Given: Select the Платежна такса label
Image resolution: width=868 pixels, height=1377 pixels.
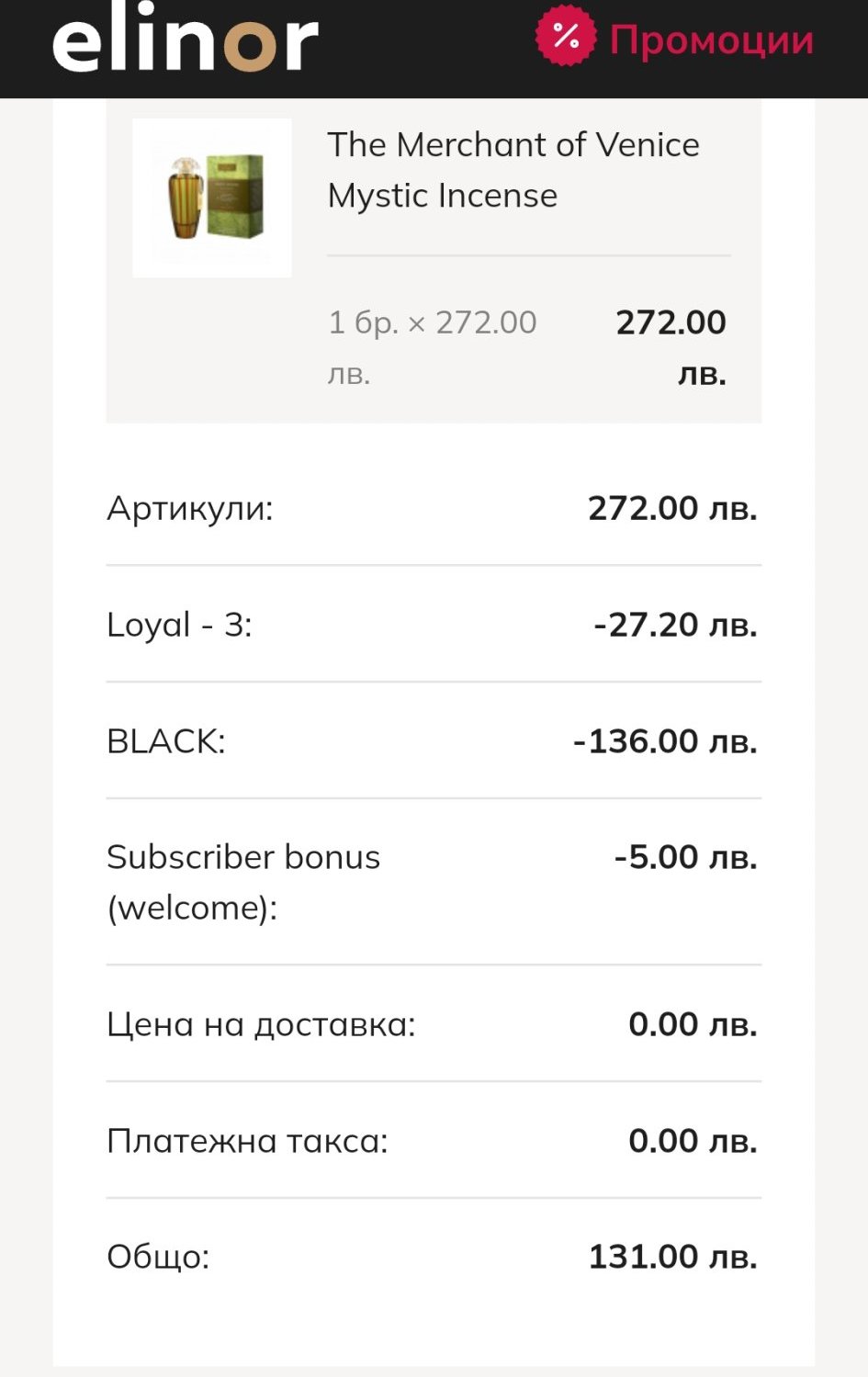Looking at the screenshot, I should click(247, 1141).
